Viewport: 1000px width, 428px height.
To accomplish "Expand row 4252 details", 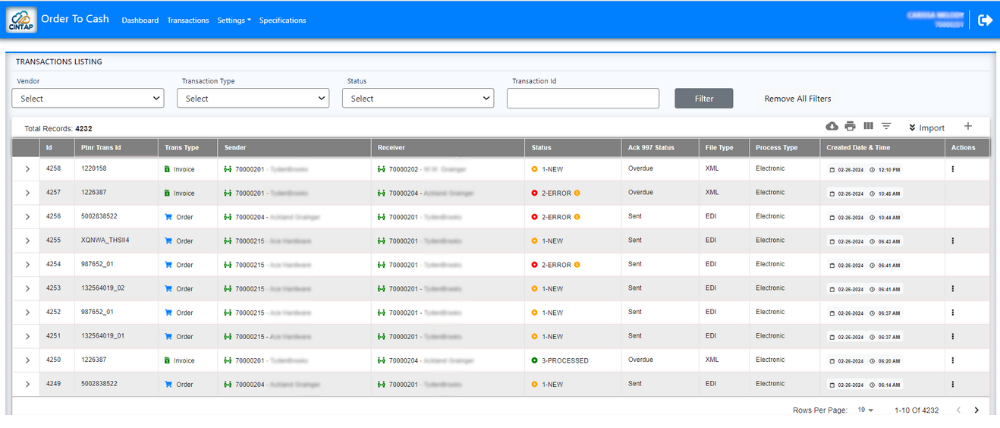I will click(x=27, y=313).
